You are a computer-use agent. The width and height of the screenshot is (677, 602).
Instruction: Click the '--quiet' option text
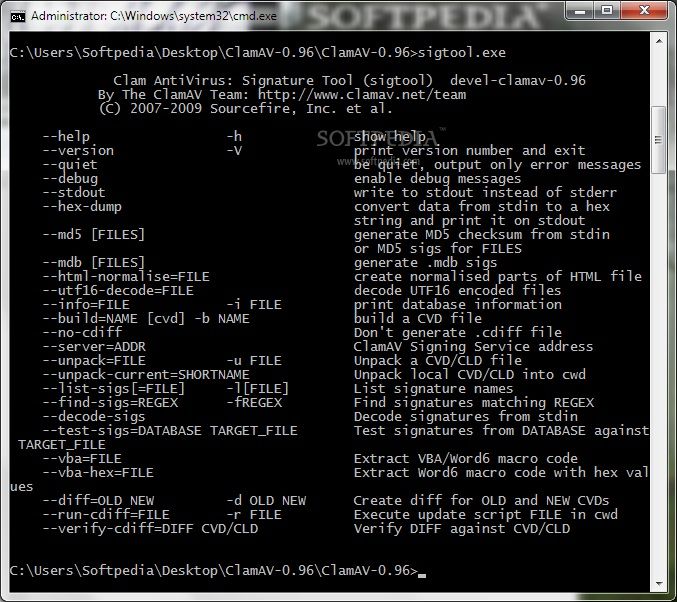70,165
